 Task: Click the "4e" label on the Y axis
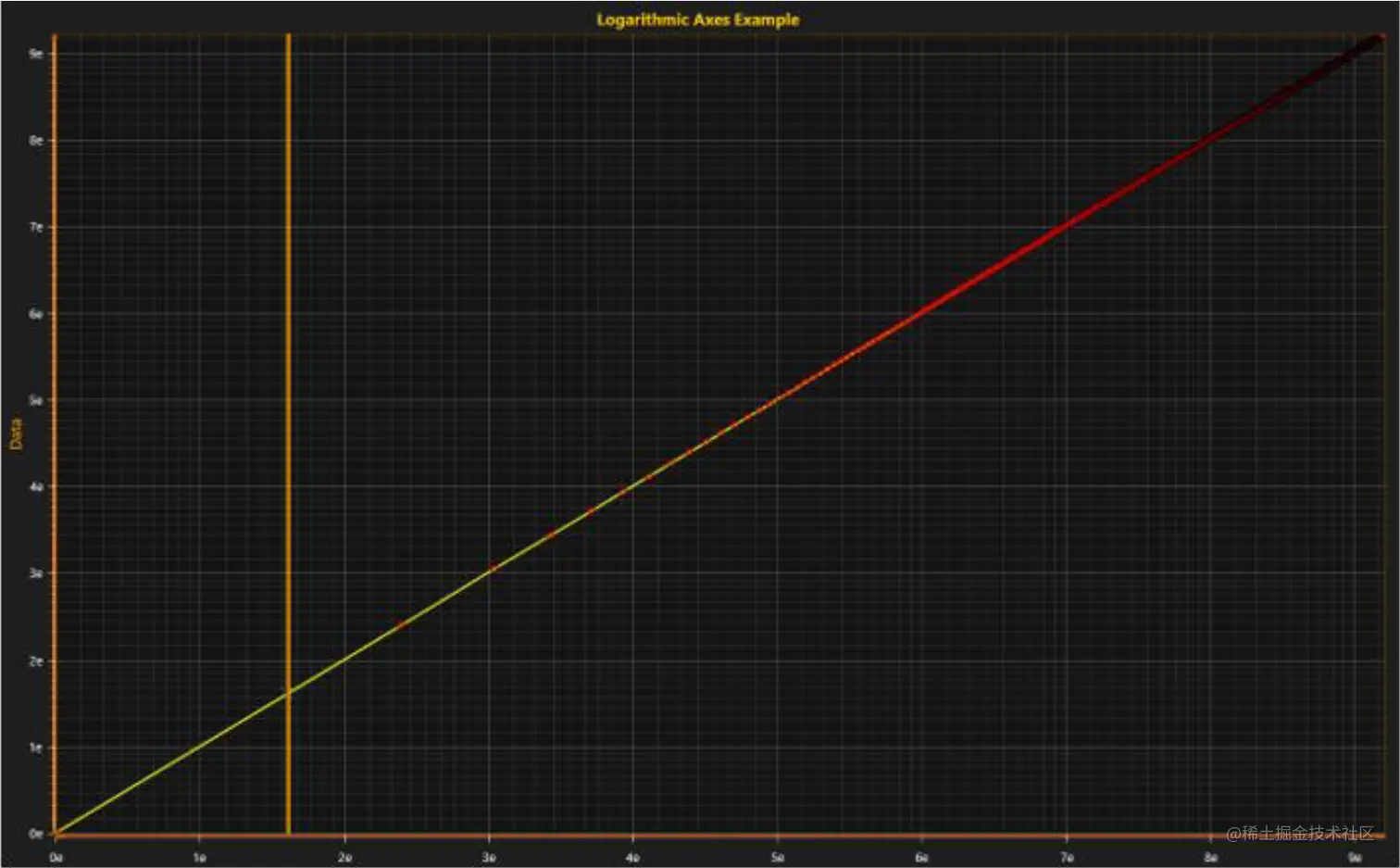[x=36, y=486]
